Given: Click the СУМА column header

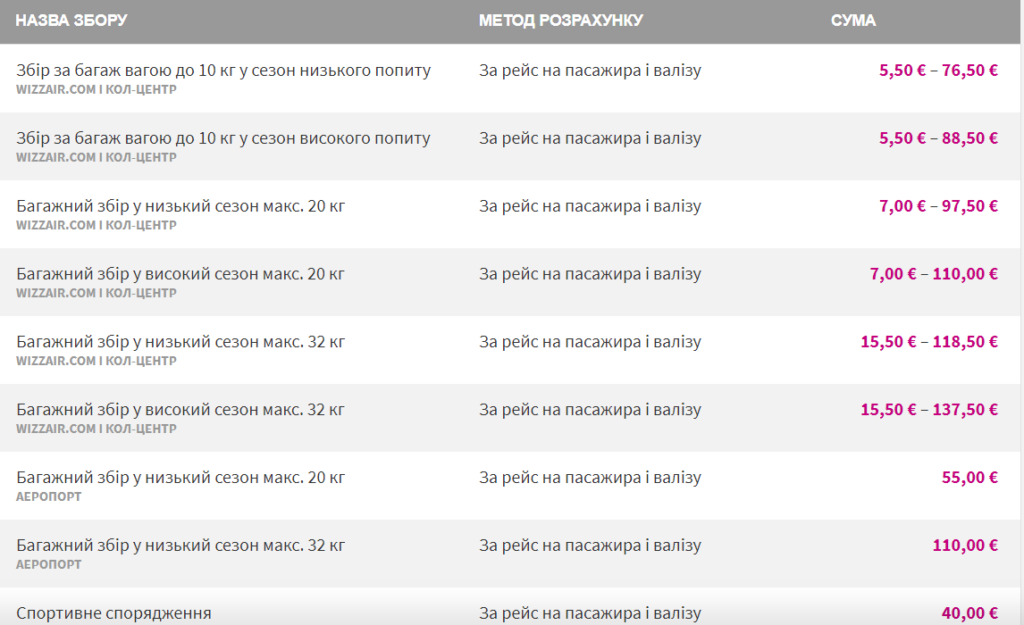Looking at the screenshot, I should coord(853,21).
